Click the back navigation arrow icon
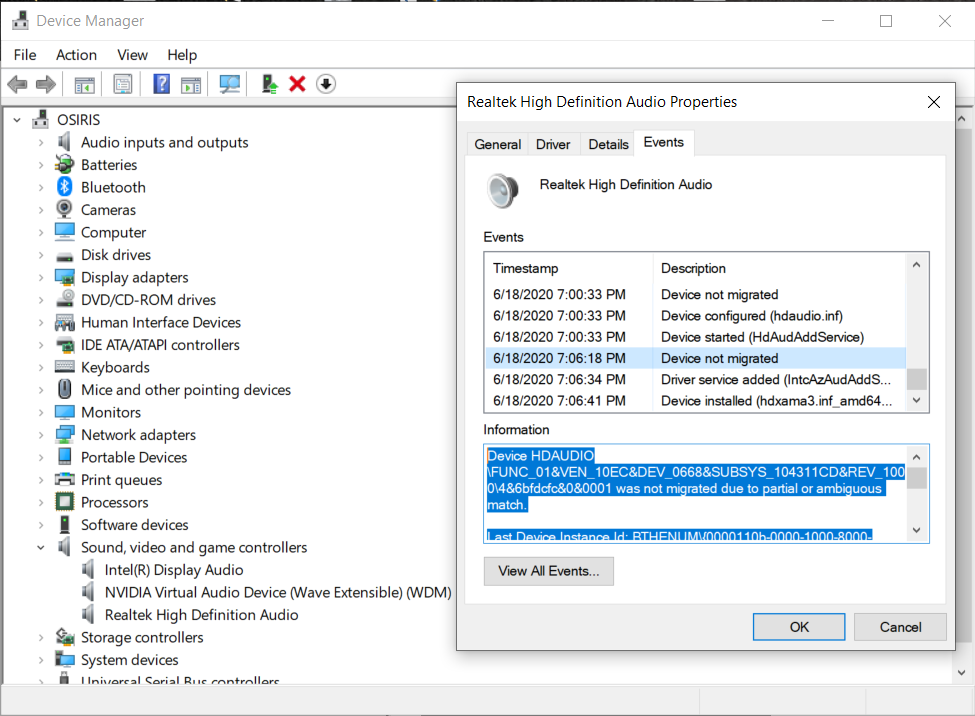This screenshot has height=716, width=975. [17, 84]
